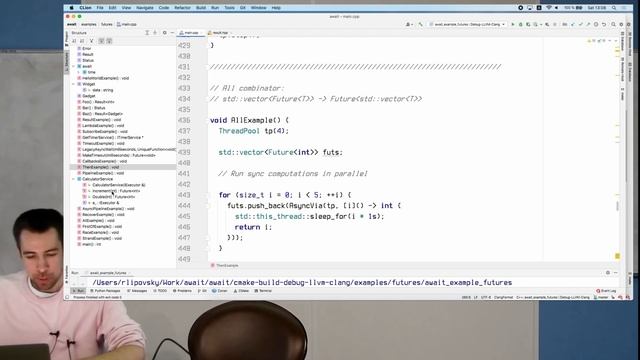Collapse the Widget node in Structure
This screenshot has height=360, width=640.
point(74,84)
